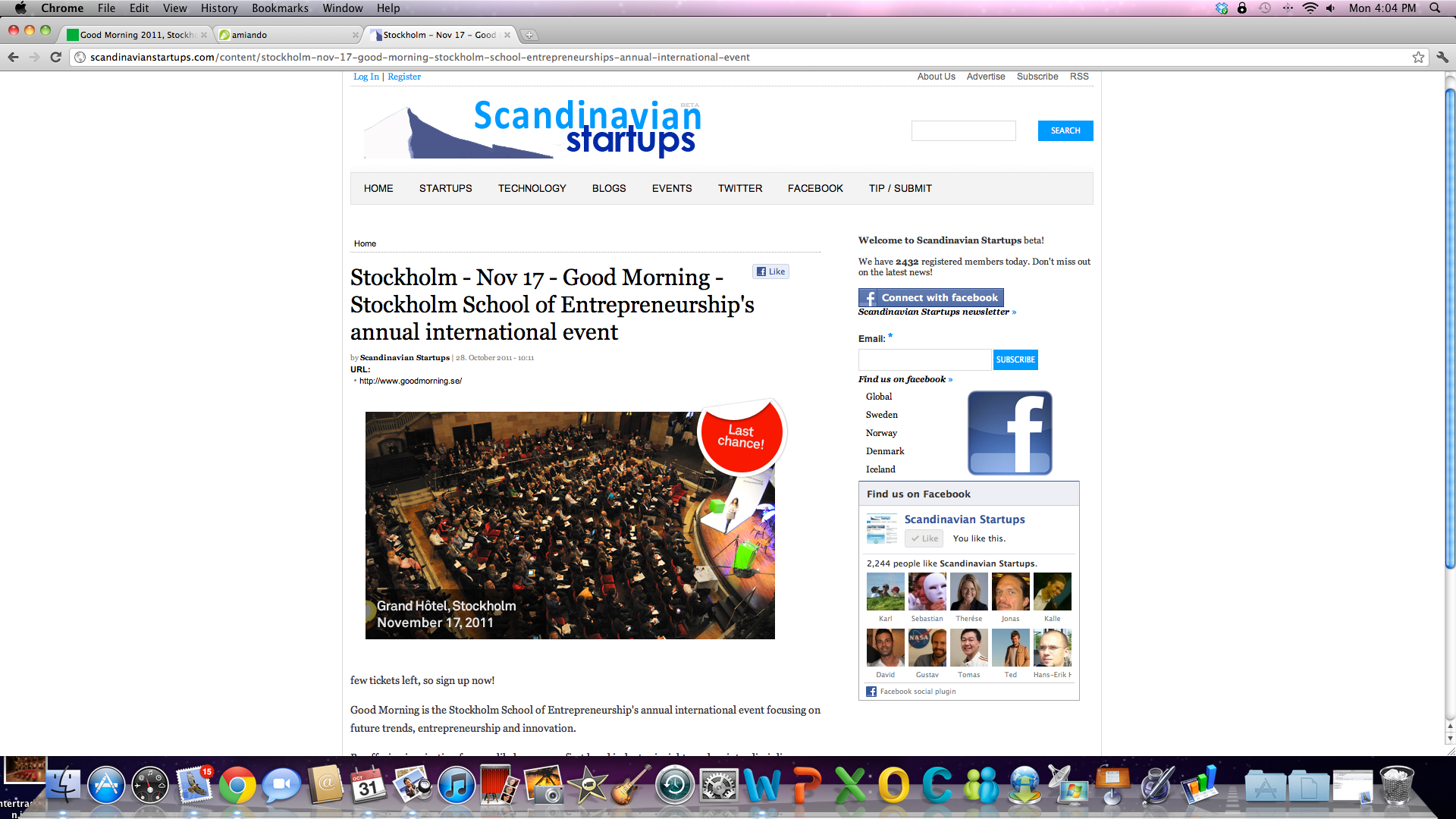Viewport: 1456px width, 819px height.
Task: Launch iMovie star icon in dock
Action: (588, 785)
